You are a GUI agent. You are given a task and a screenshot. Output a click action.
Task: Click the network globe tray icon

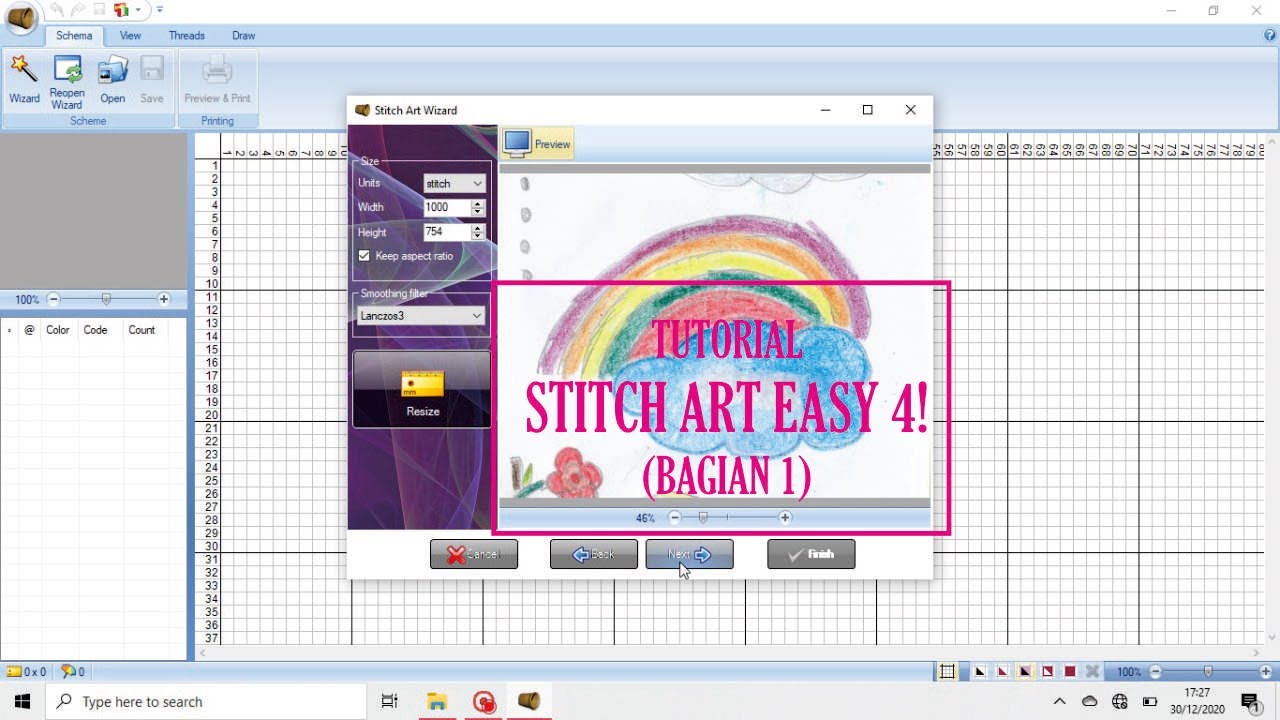1120,702
